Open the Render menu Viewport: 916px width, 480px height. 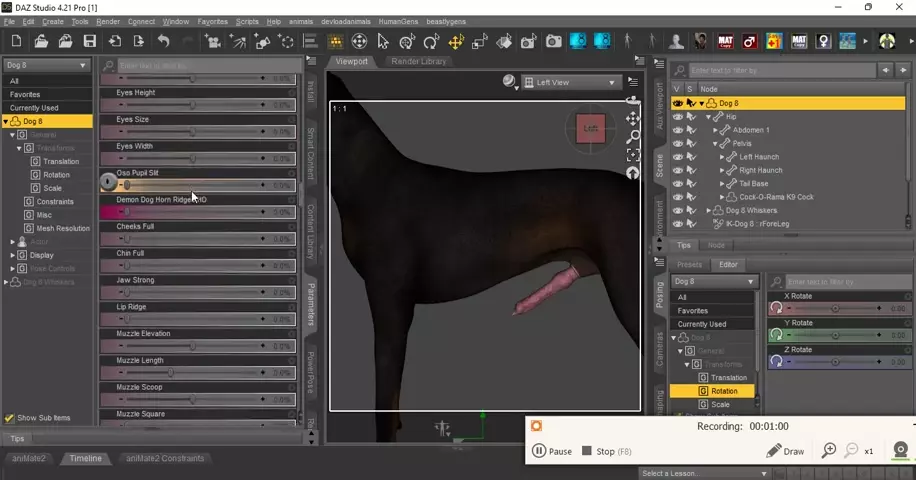tap(108, 21)
